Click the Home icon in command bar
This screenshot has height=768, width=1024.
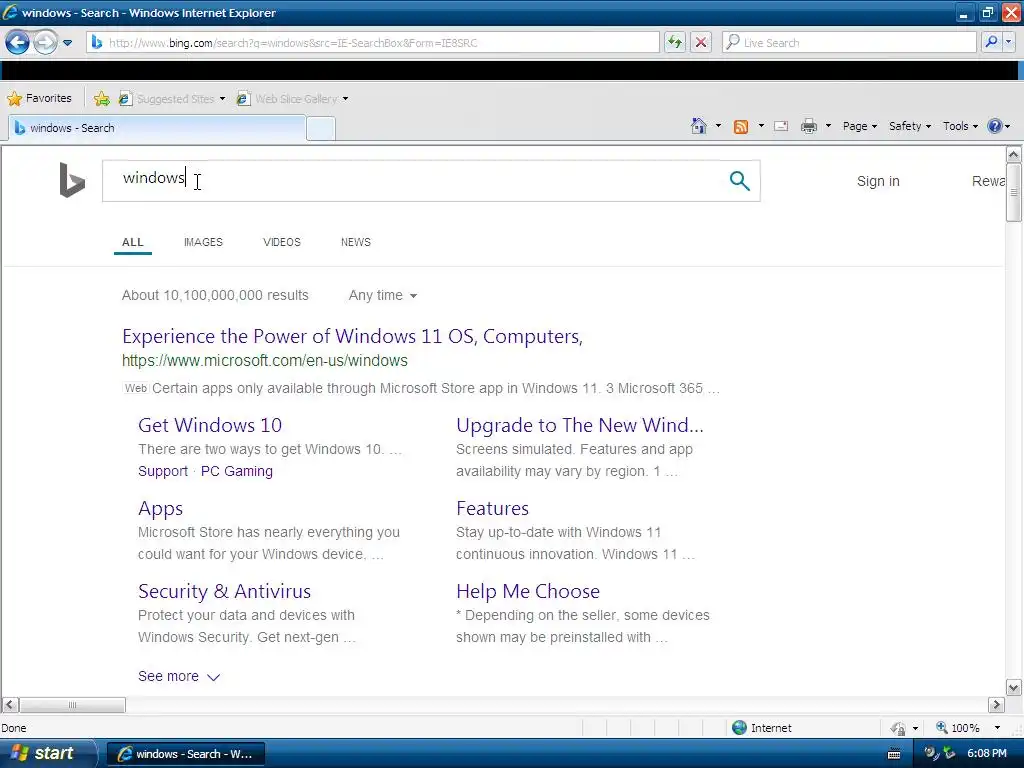[699, 126]
